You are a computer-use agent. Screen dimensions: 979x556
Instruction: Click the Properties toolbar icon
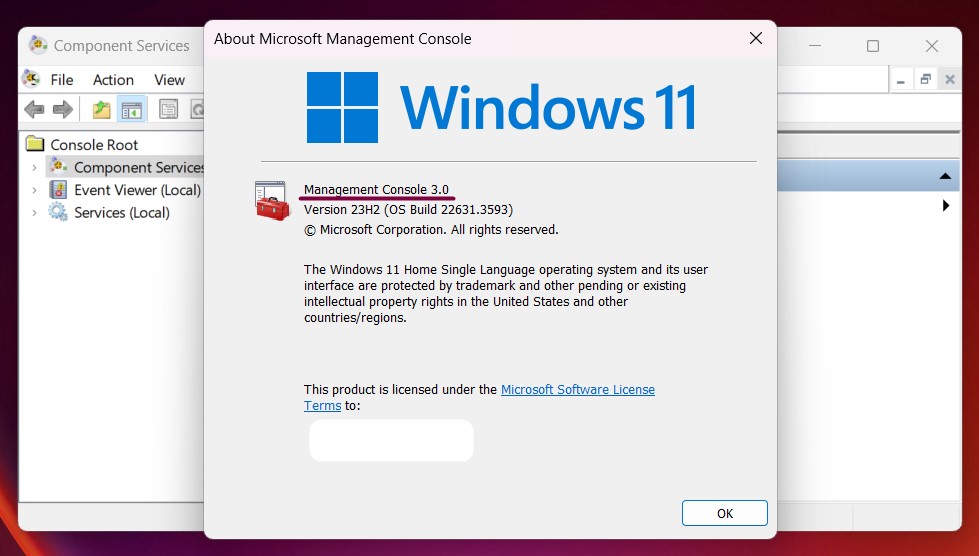coord(169,110)
